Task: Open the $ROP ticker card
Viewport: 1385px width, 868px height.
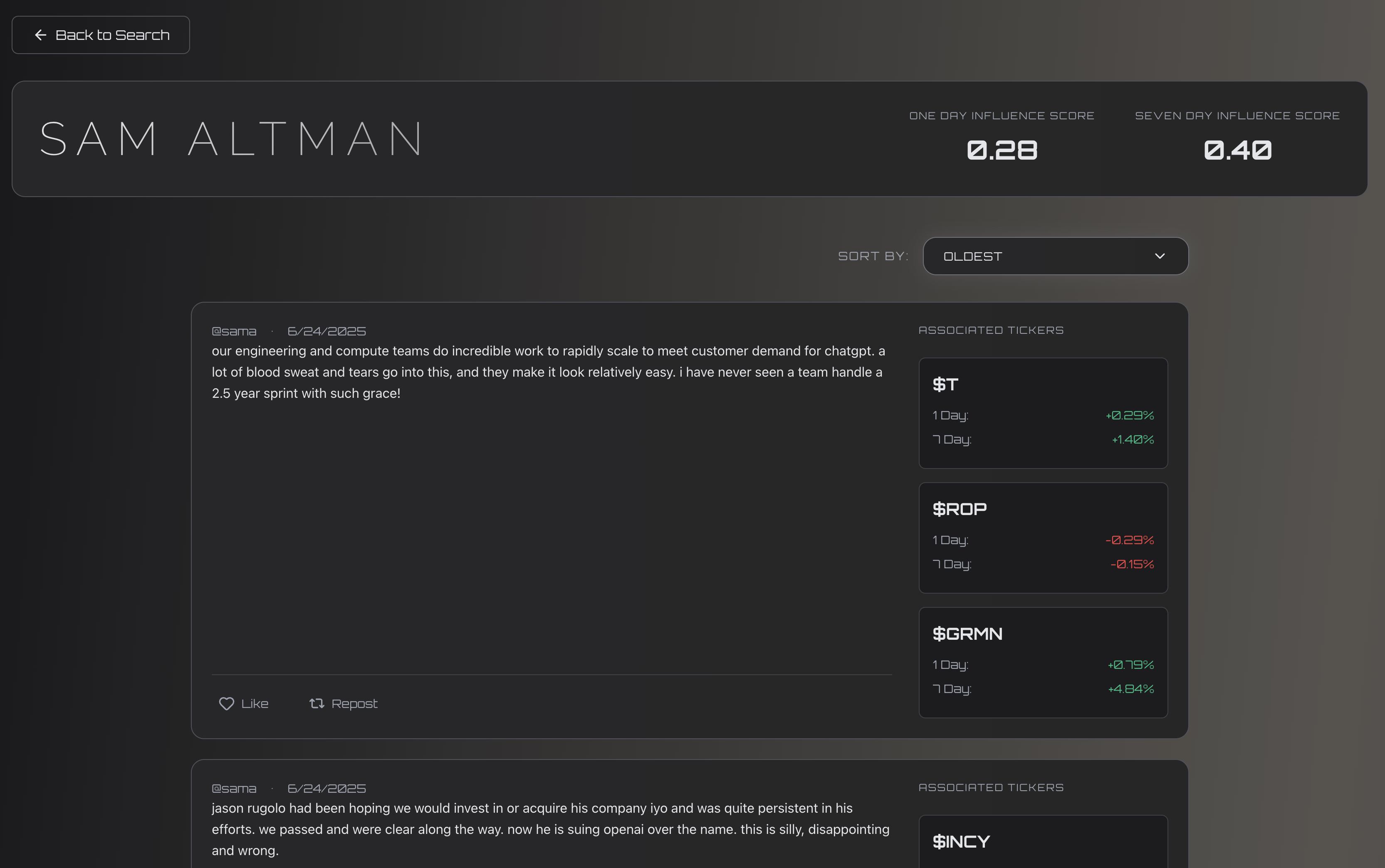Action: pyautogui.click(x=1043, y=538)
